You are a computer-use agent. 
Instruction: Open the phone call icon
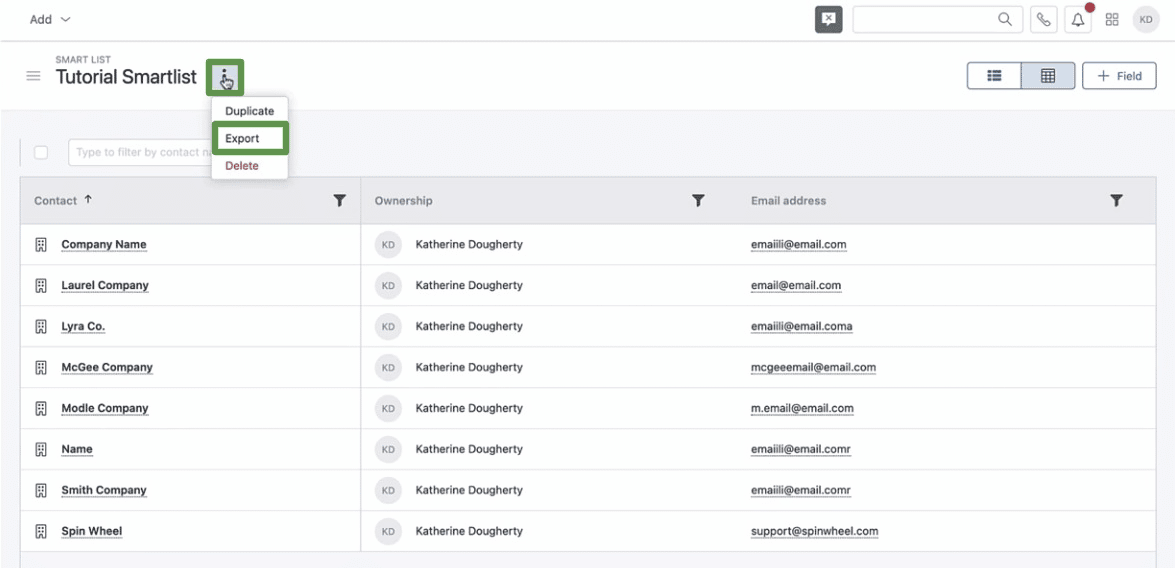coord(1044,19)
